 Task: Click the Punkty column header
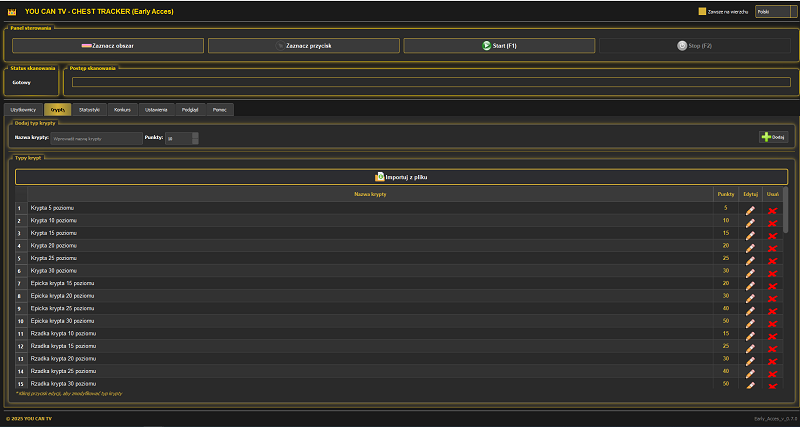[x=726, y=194]
